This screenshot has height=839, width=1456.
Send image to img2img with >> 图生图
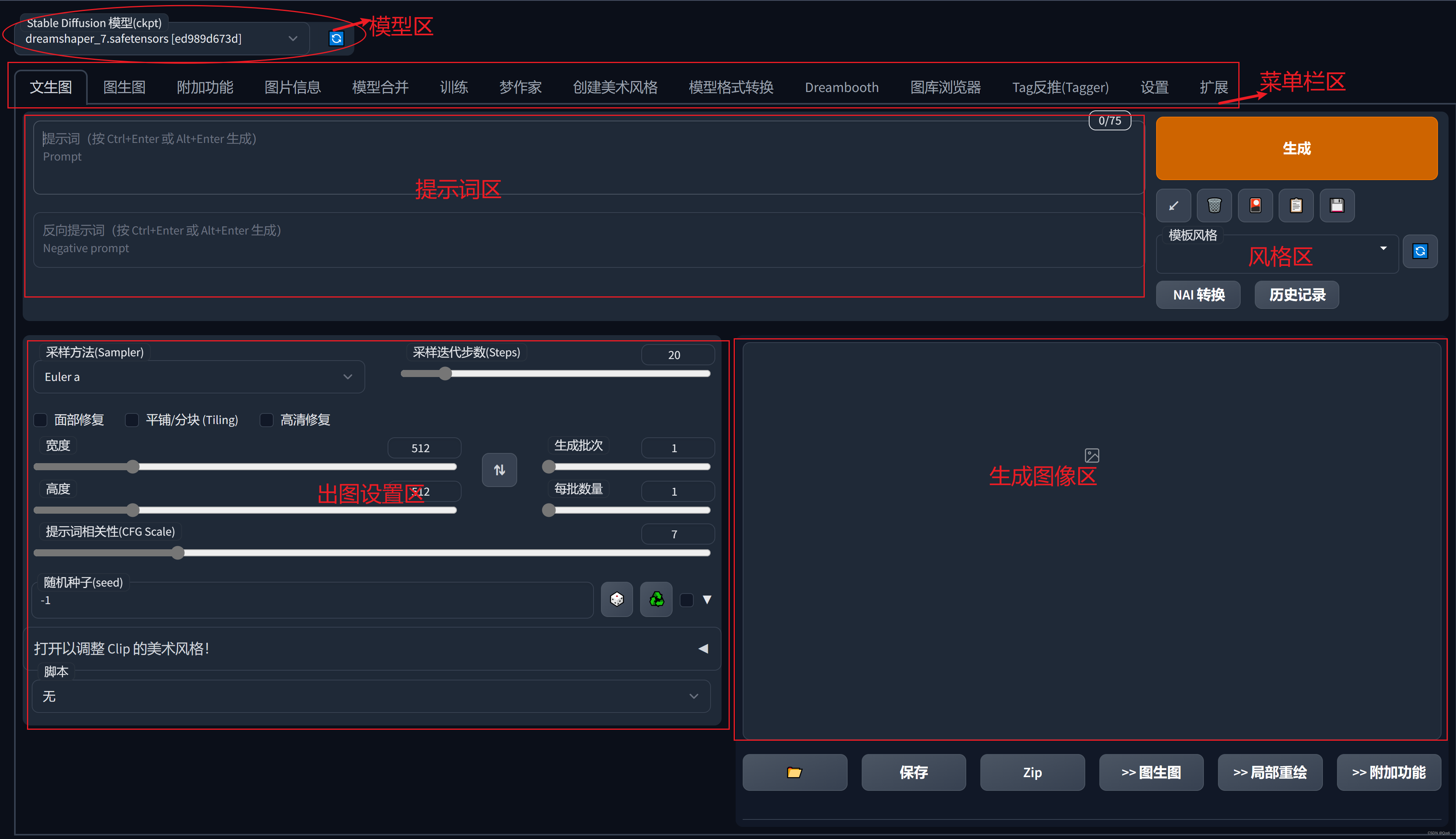pos(1151,773)
